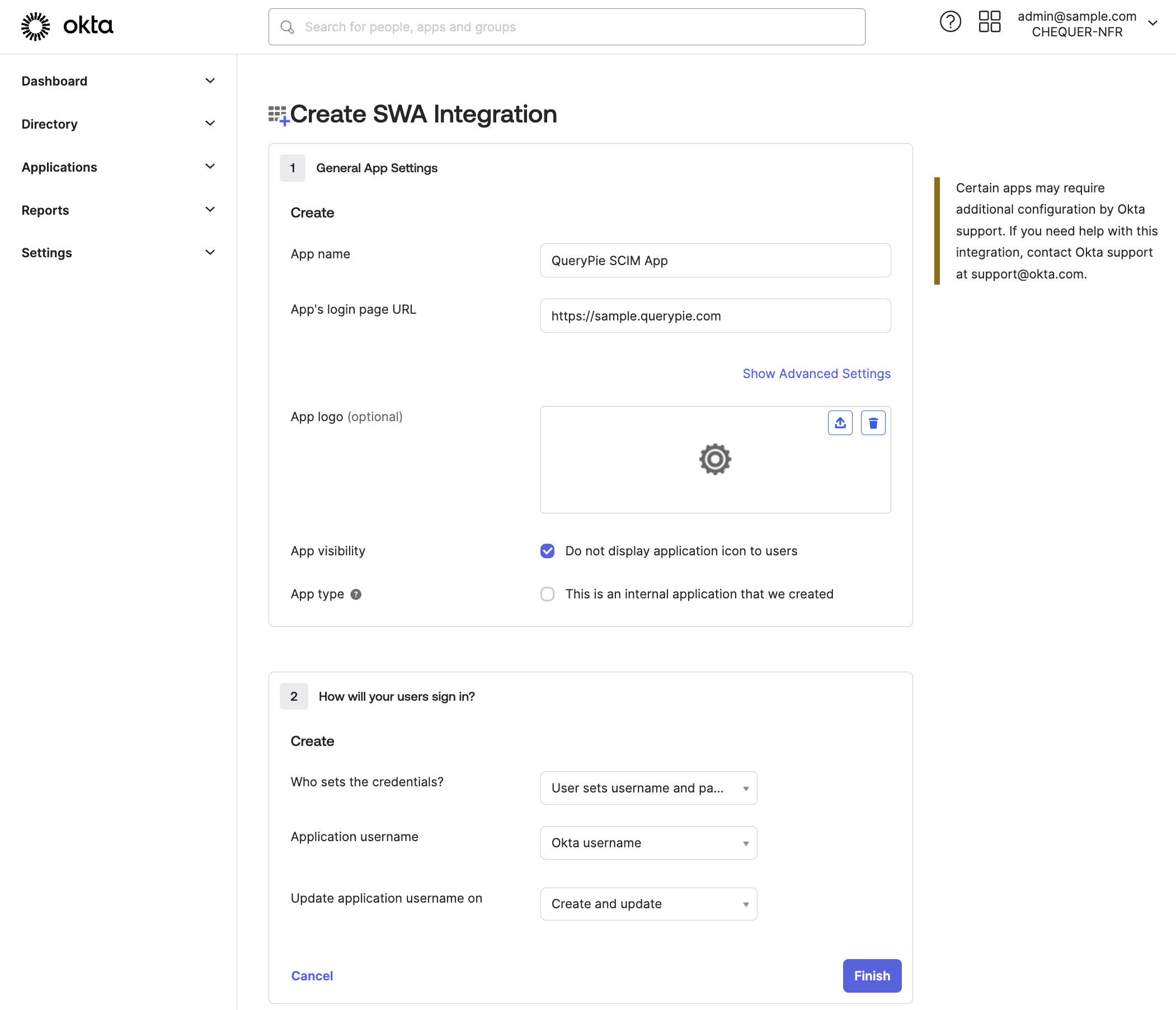Screen dimensions: 1176x1010
Task: Click the Cancel link
Action: [x=312, y=976]
